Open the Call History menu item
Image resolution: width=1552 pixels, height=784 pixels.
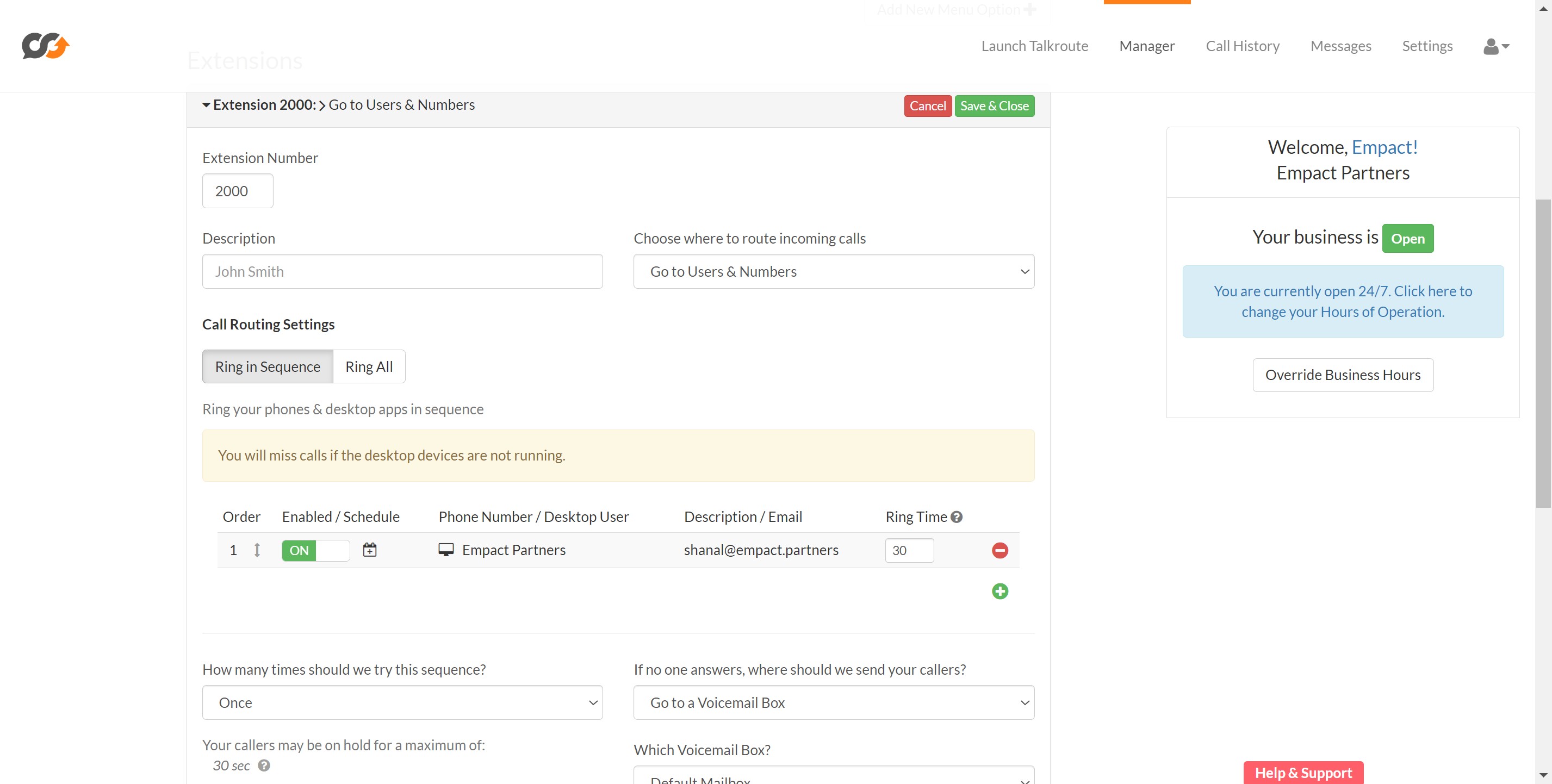click(1243, 46)
